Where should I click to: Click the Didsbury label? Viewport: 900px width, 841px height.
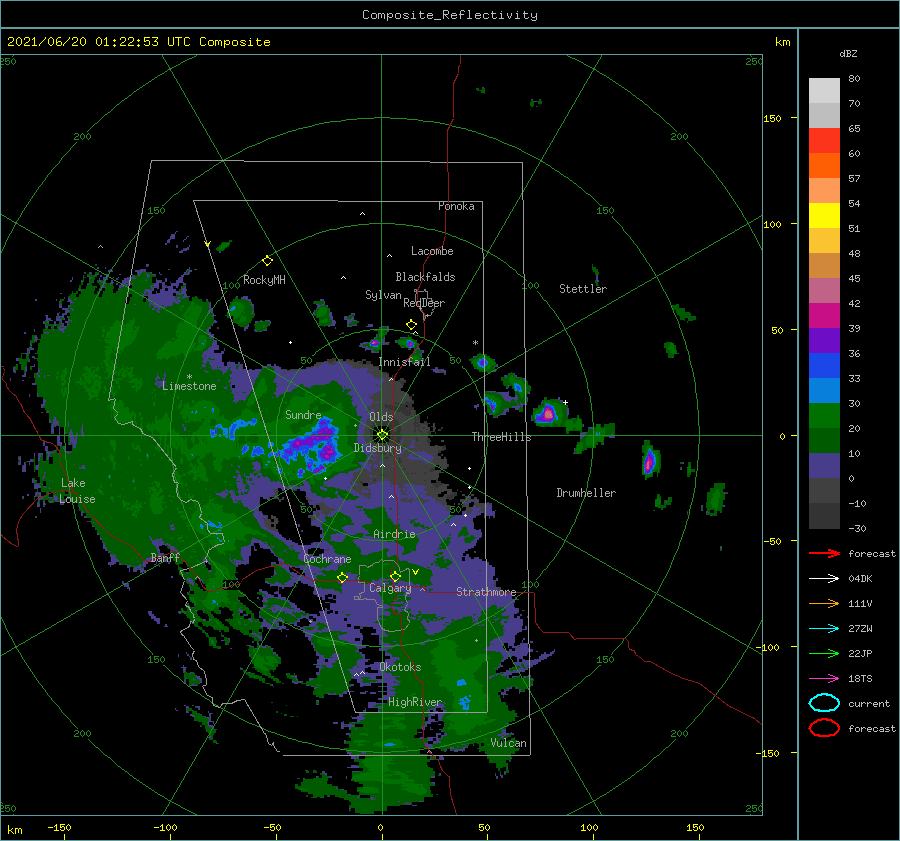coord(378,448)
